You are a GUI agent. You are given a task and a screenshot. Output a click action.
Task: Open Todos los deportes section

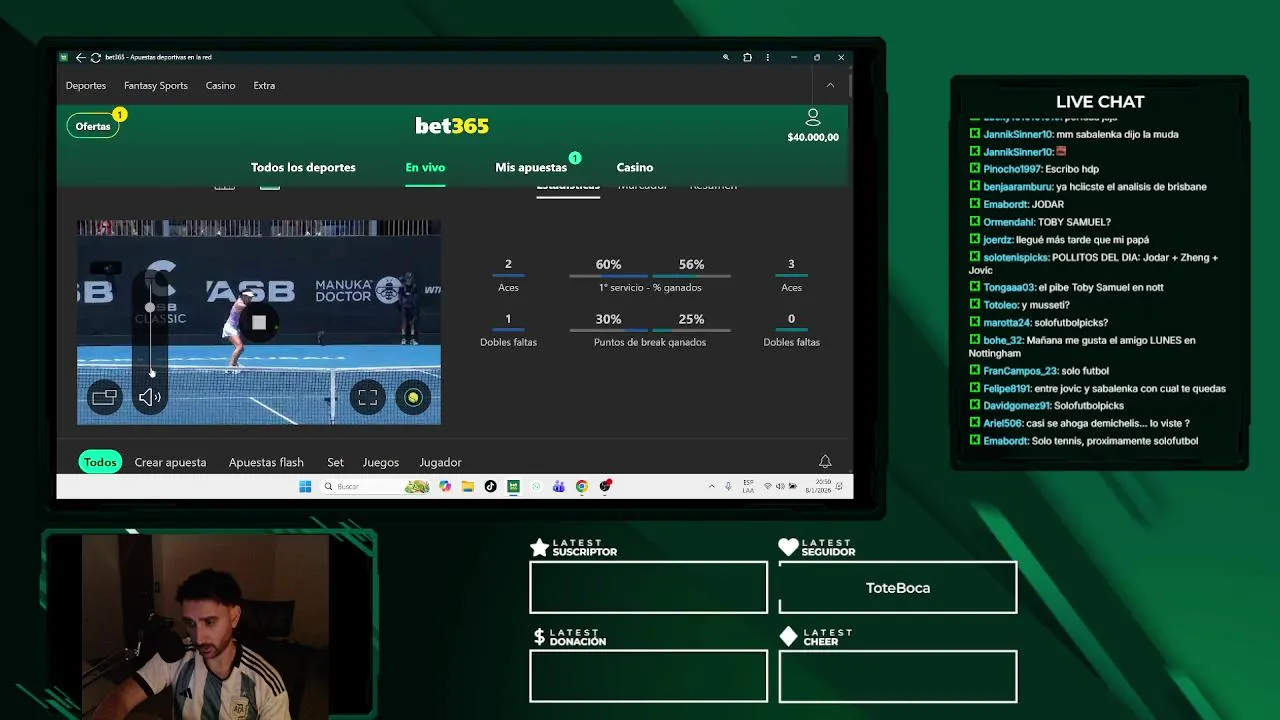(x=303, y=167)
